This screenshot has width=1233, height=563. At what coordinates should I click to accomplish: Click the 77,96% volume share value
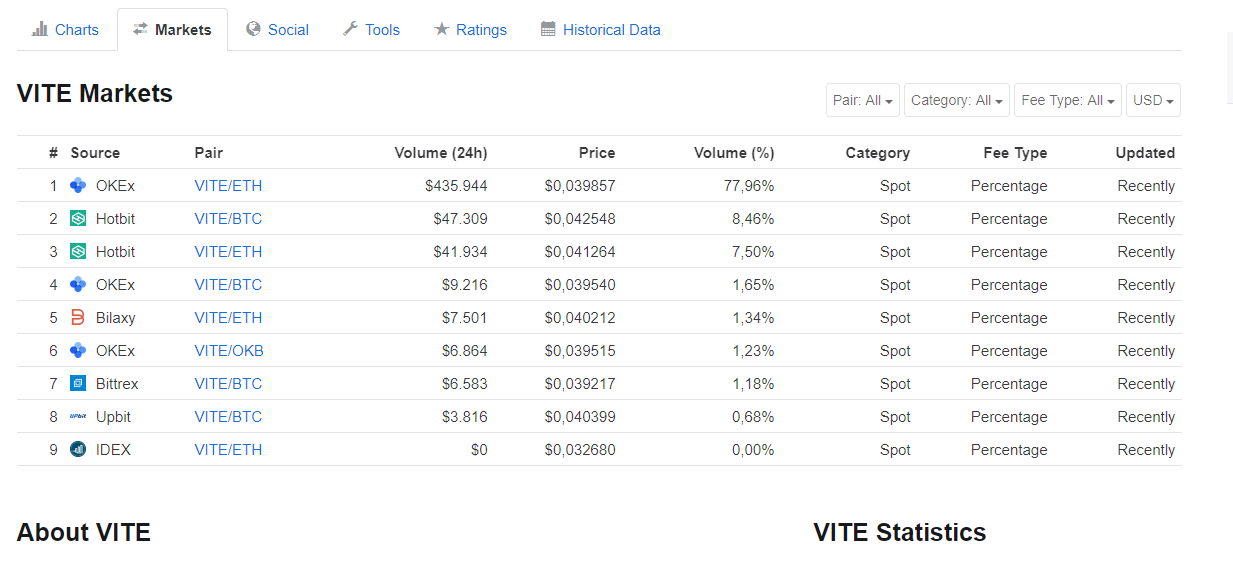(749, 186)
